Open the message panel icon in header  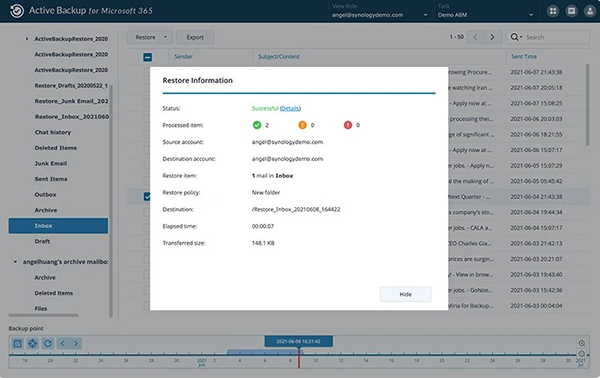(571, 11)
